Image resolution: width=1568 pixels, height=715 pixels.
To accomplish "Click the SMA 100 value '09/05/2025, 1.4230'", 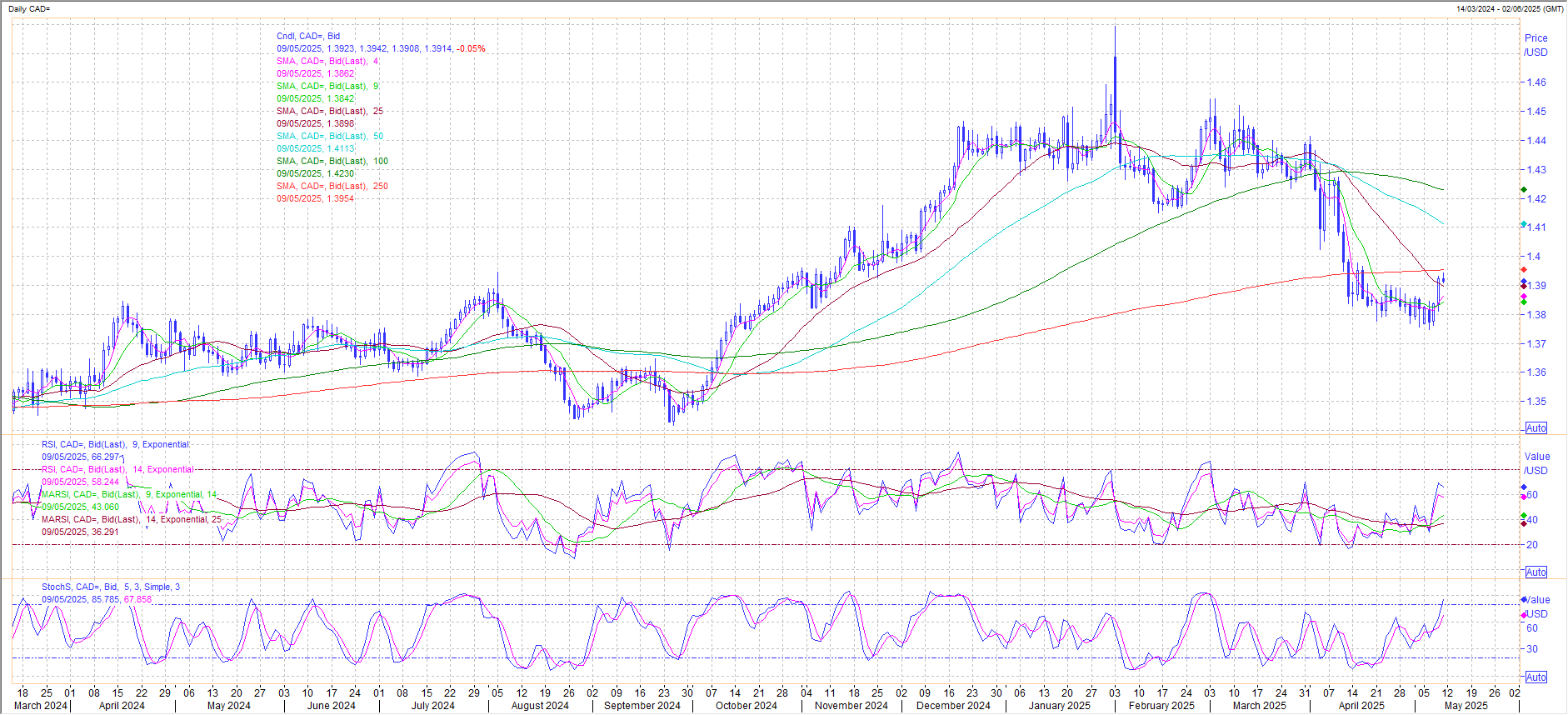I will (x=316, y=173).
